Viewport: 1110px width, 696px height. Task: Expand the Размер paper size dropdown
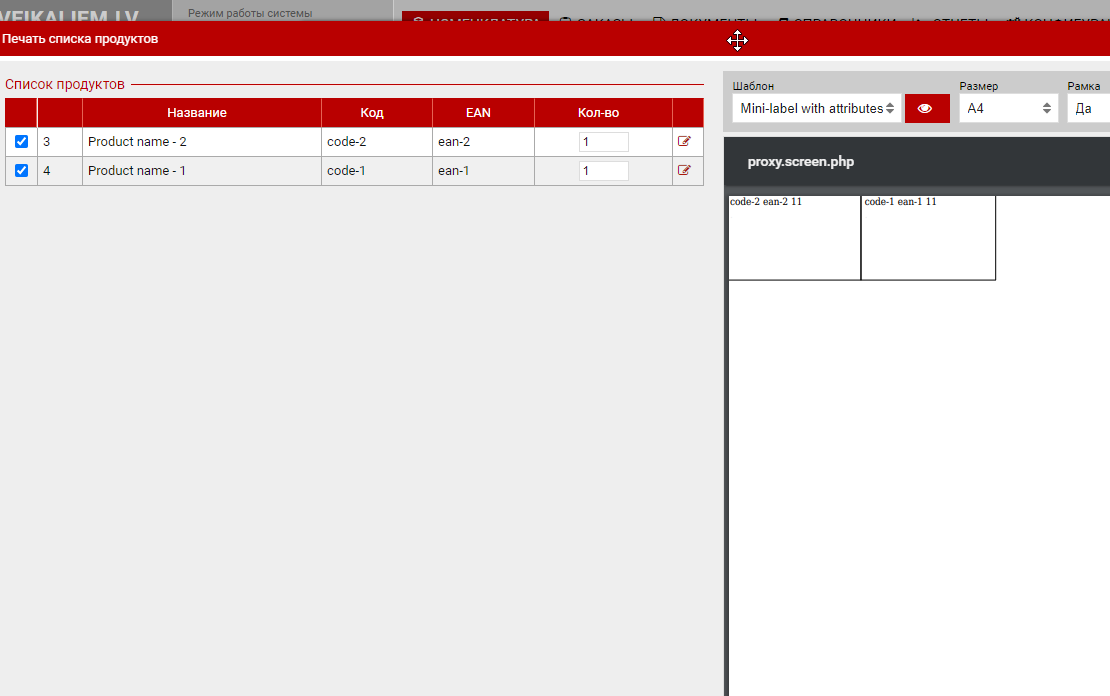[x=1008, y=109]
